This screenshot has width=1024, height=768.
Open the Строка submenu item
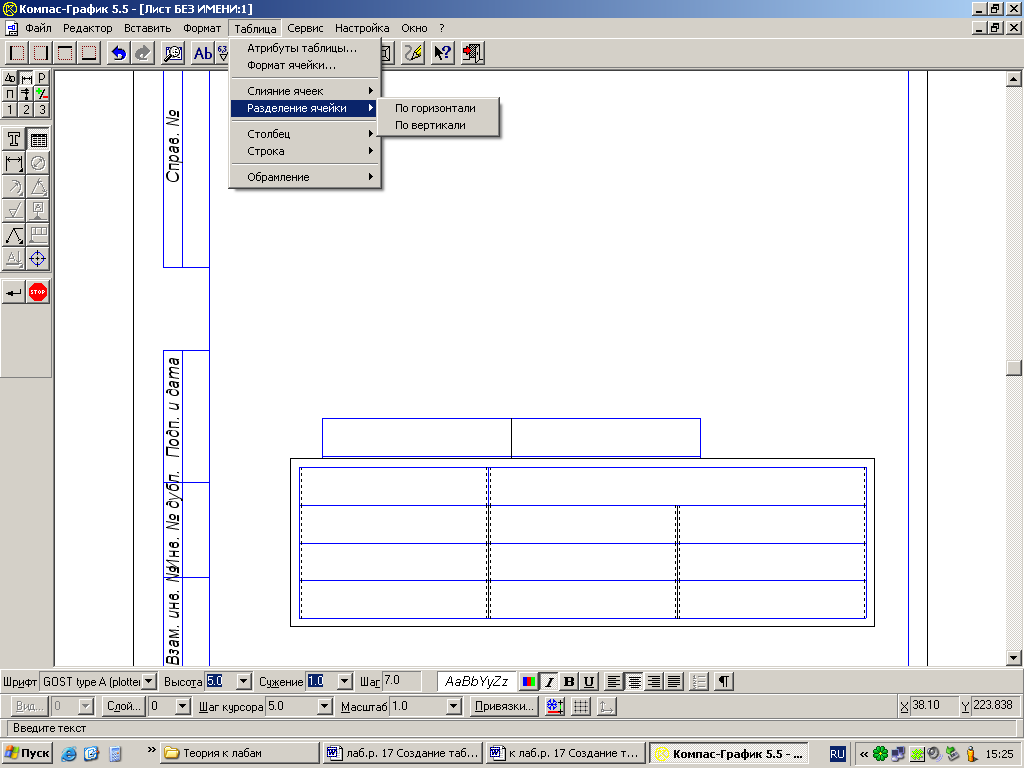coord(305,152)
